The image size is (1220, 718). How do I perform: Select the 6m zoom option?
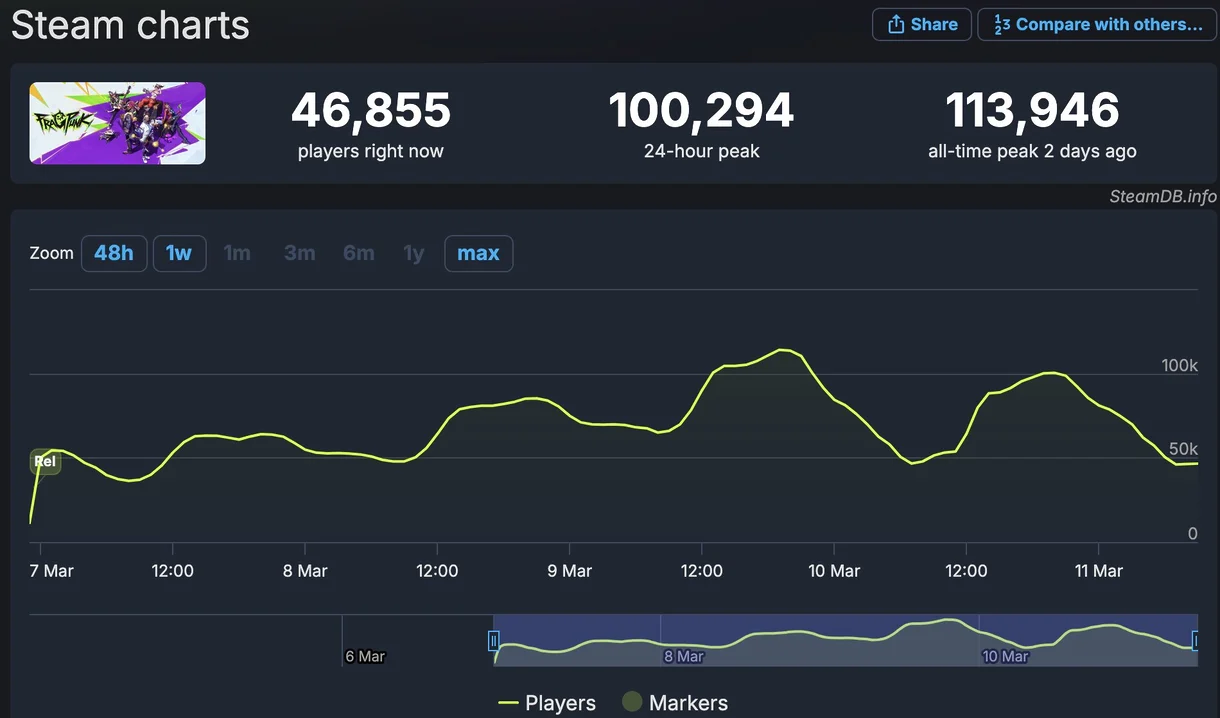point(359,253)
